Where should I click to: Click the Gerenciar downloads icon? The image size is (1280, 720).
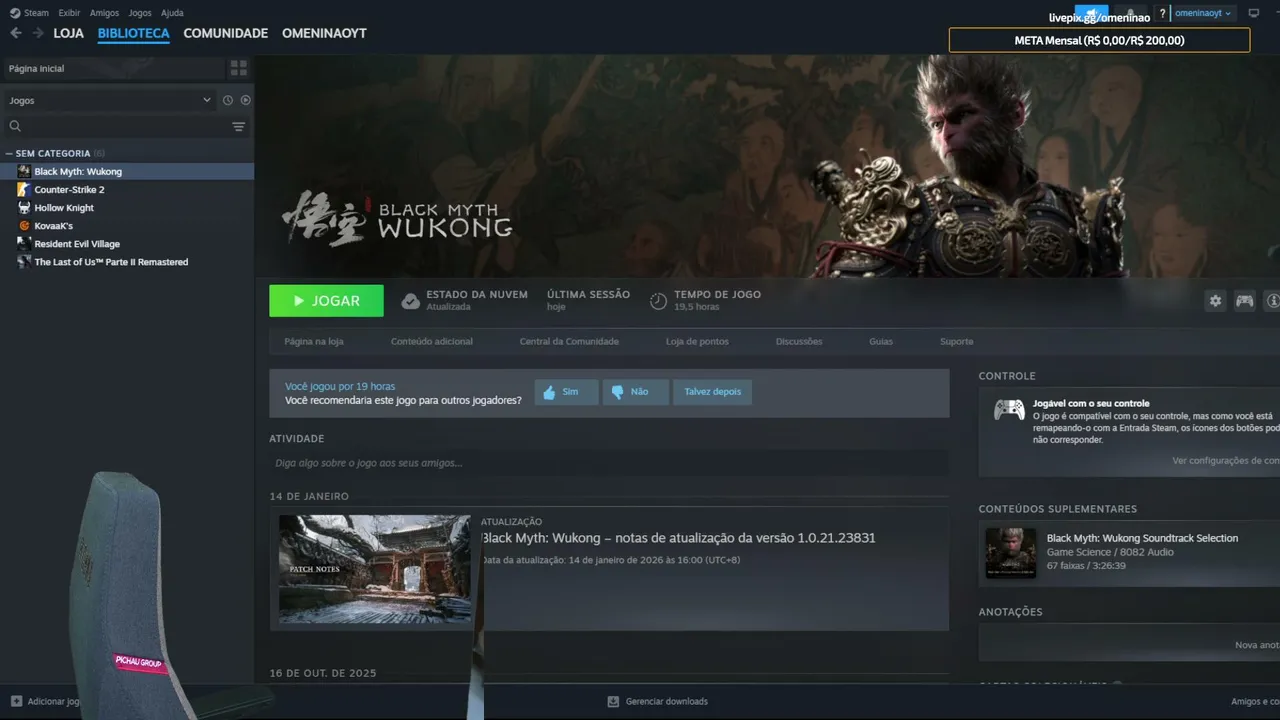(613, 702)
